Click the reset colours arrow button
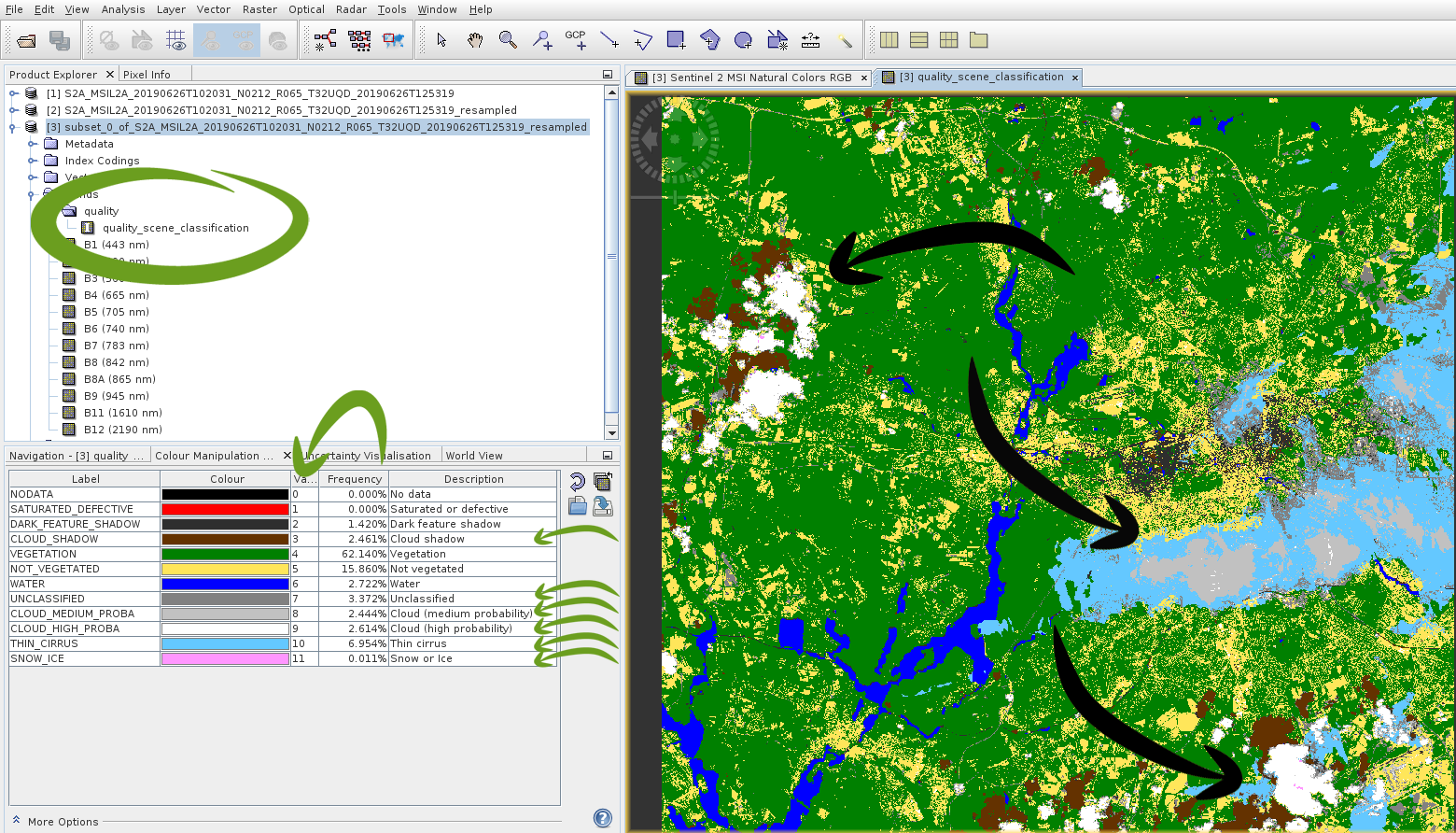Image resolution: width=1456 pixels, height=833 pixels. point(577,482)
